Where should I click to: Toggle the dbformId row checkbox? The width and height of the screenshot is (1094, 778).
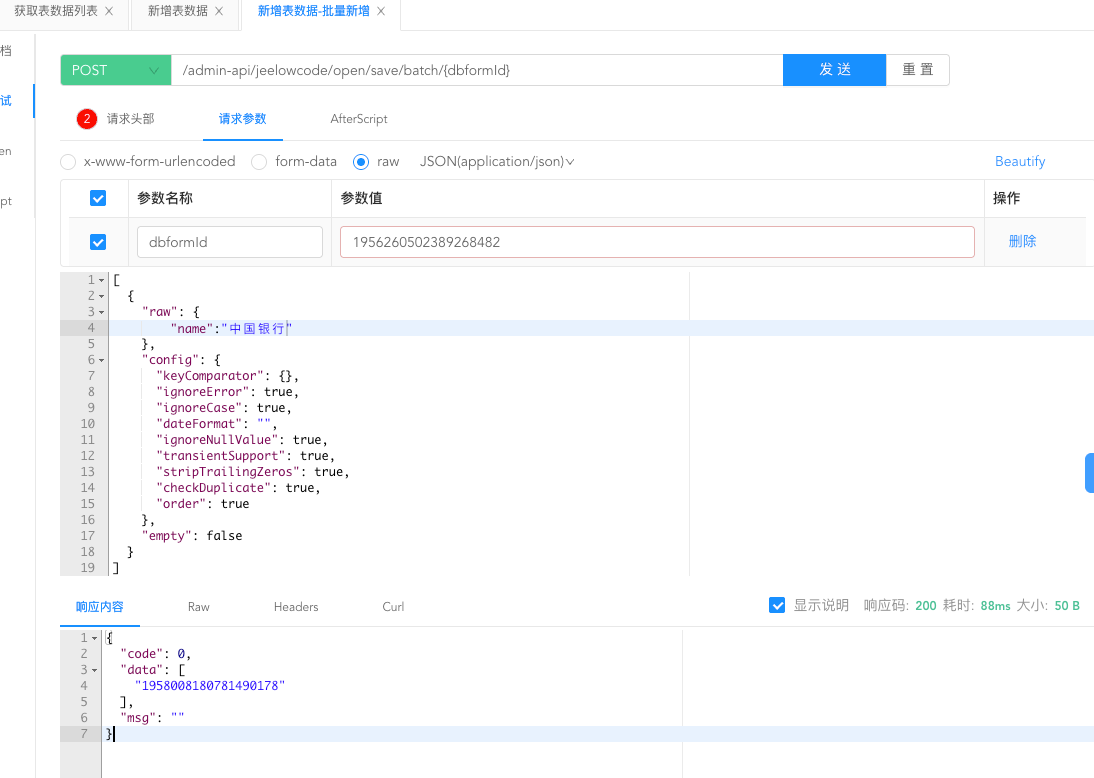(98, 242)
